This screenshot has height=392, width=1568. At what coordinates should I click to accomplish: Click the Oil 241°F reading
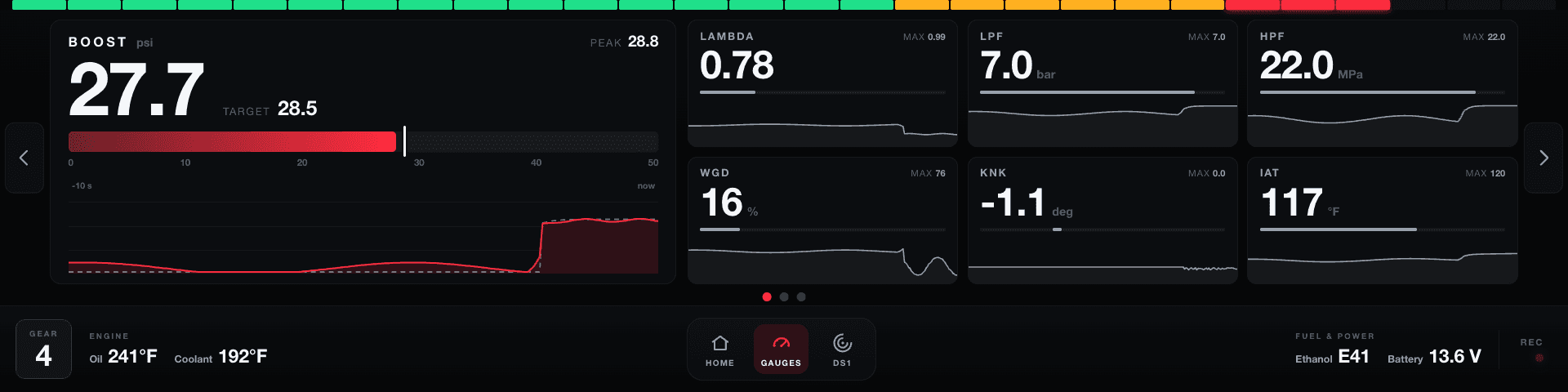click(x=123, y=357)
